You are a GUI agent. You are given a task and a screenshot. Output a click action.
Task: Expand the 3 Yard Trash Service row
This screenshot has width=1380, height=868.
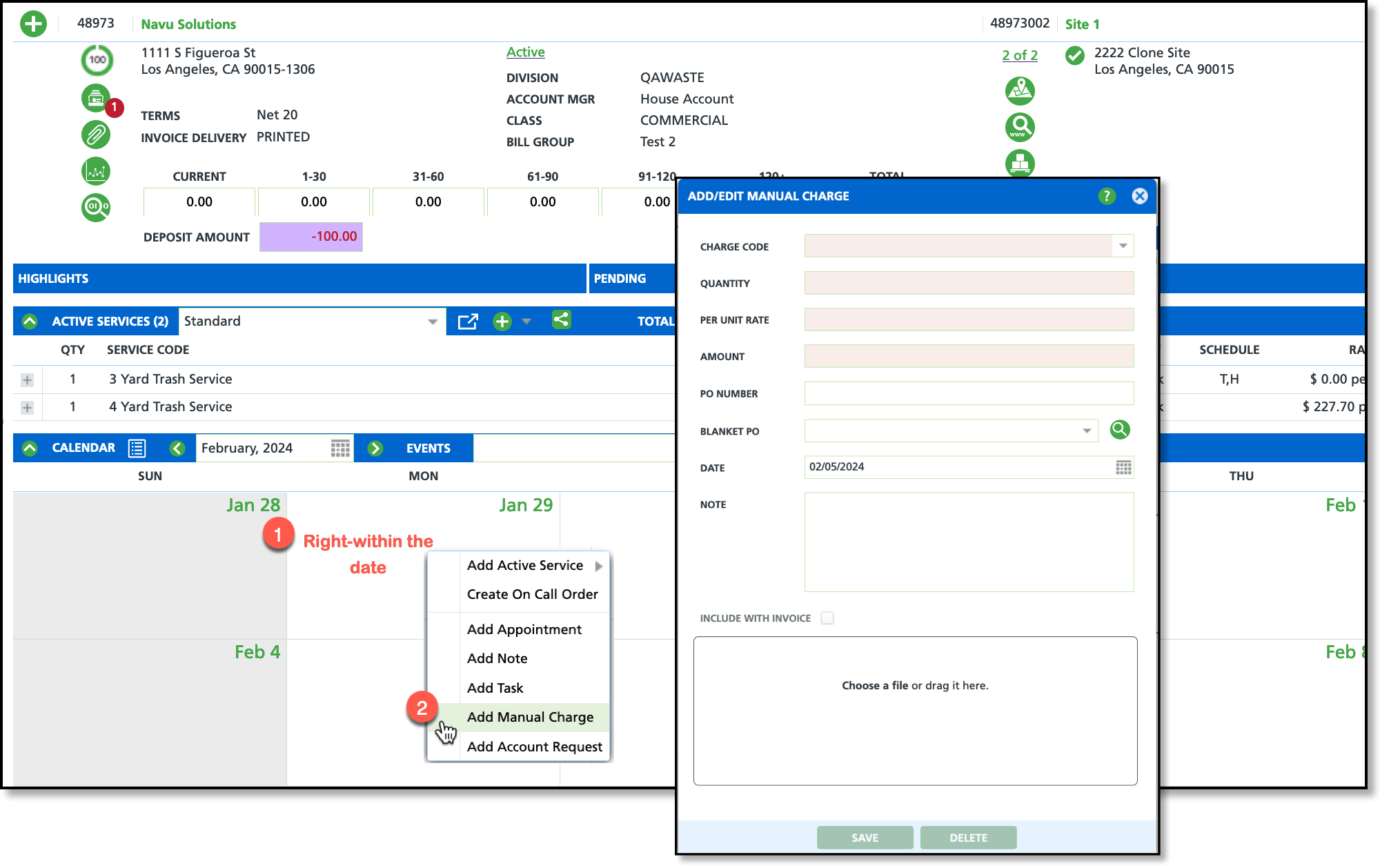[x=27, y=379]
